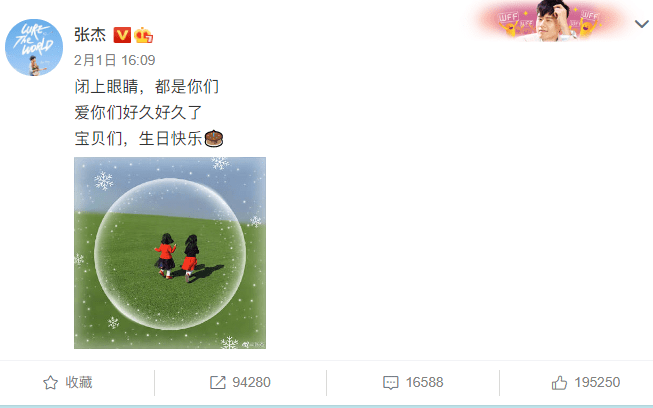Click the star favorite icon
653x408 pixels.
[50, 383]
